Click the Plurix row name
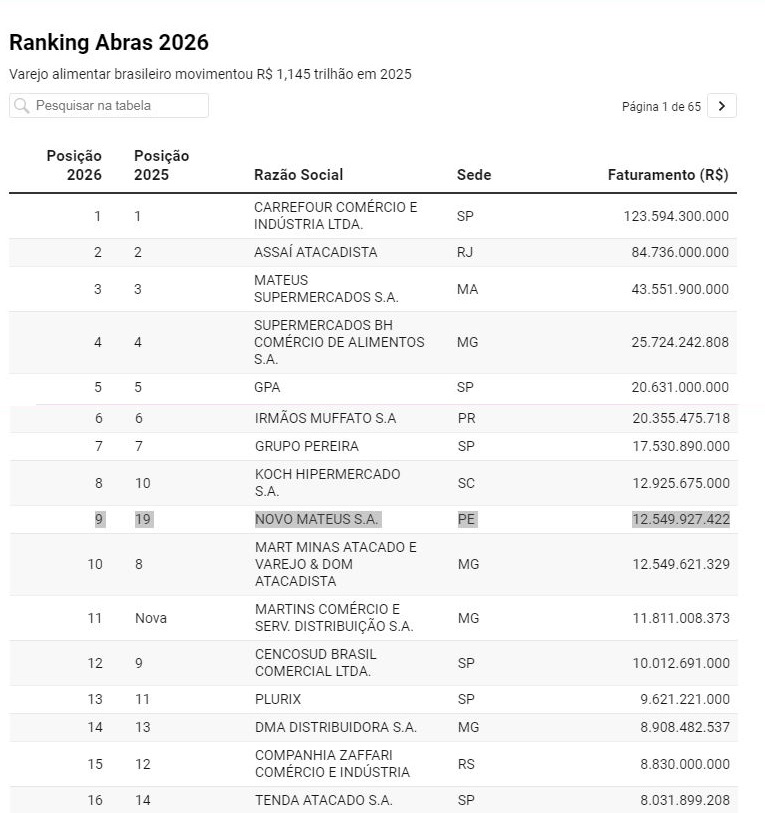This screenshot has width=765, height=813. 277,699
